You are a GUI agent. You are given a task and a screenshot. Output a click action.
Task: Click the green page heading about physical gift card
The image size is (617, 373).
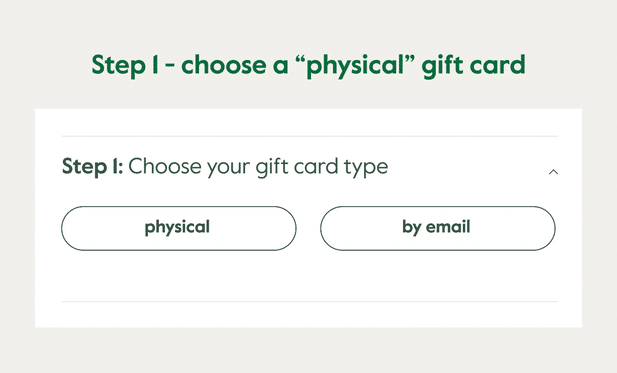(x=308, y=65)
